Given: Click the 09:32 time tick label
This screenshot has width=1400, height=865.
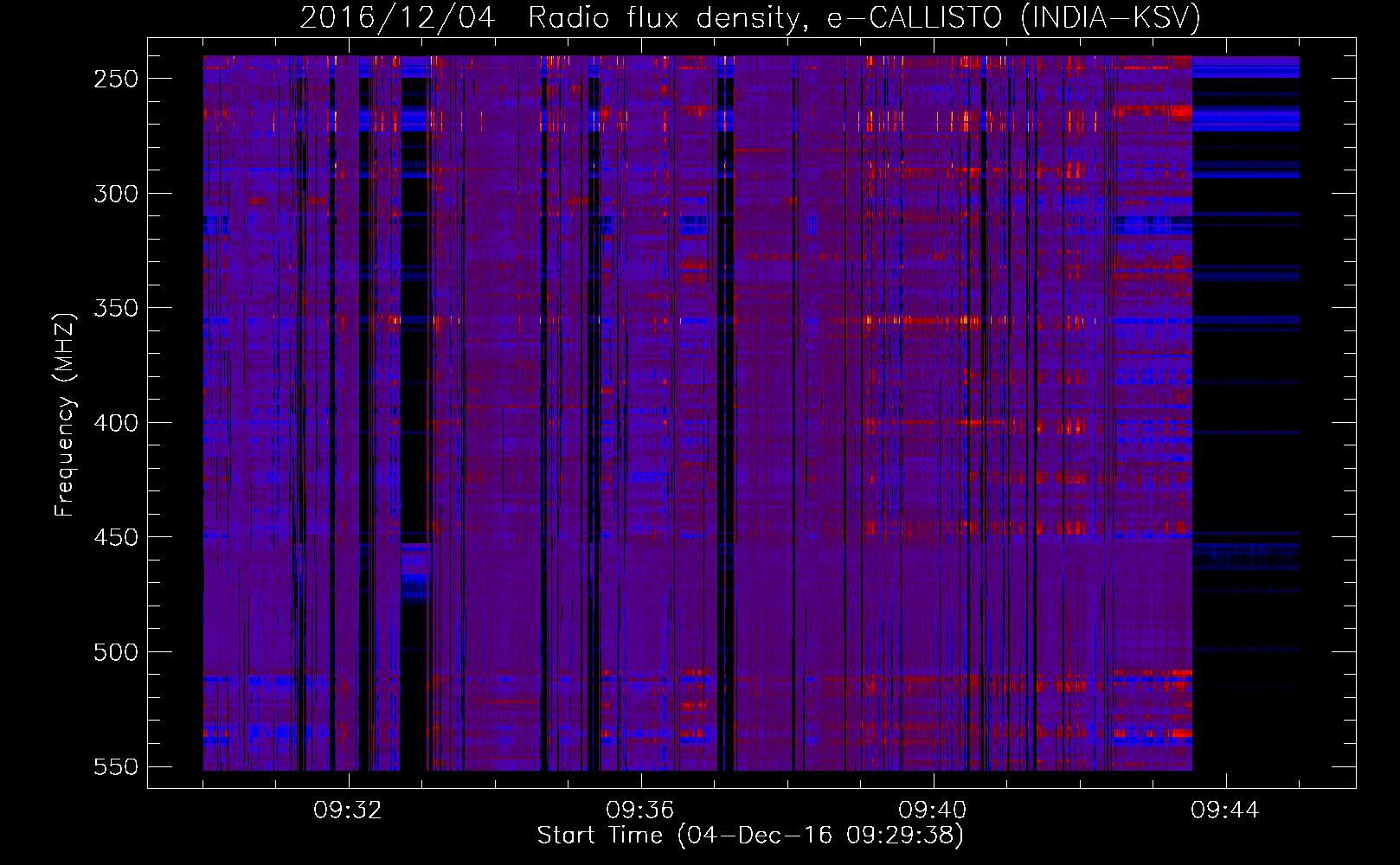Looking at the screenshot, I should [x=348, y=811].
